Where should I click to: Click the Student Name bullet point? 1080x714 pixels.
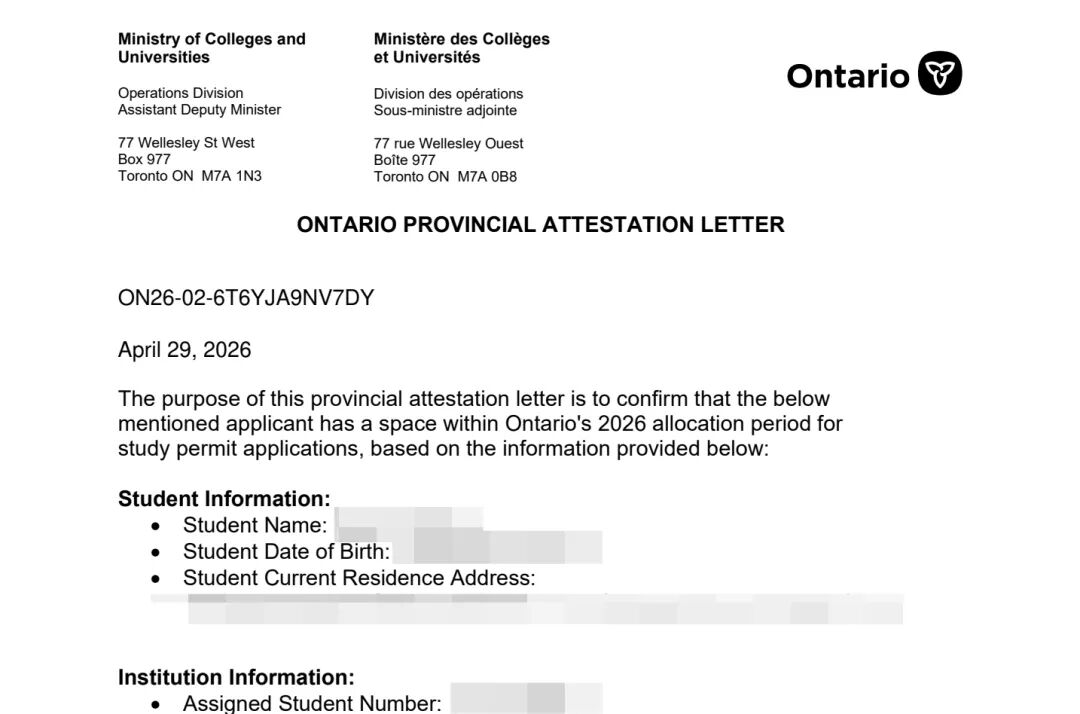coord(156,526)
